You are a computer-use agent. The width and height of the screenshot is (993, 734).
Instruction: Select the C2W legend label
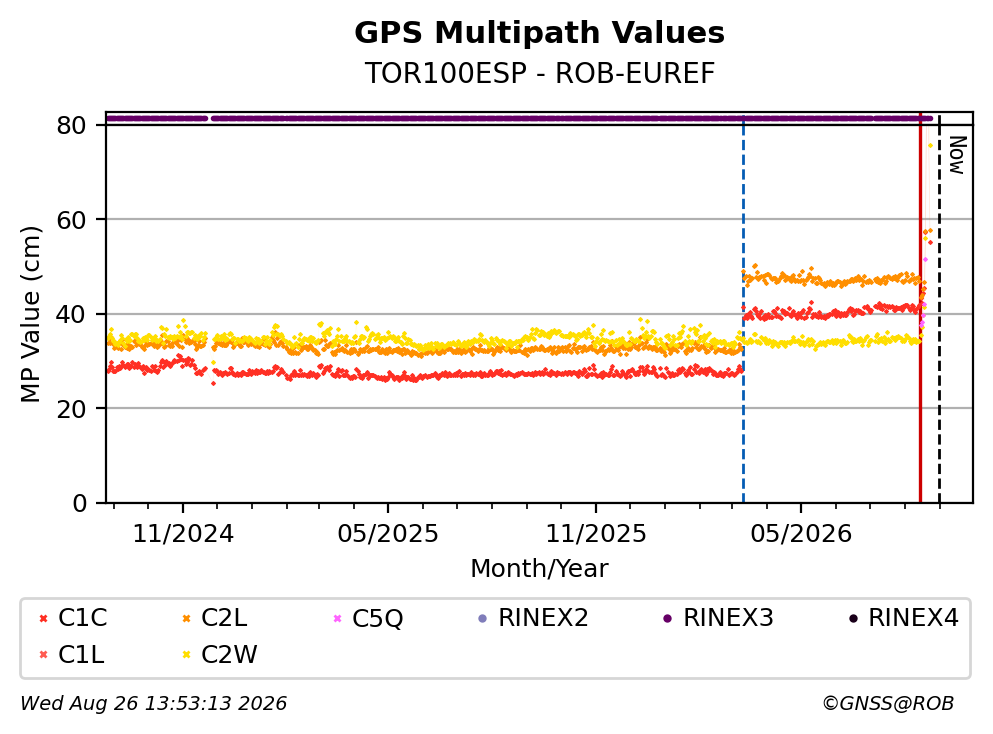(229, 655)
